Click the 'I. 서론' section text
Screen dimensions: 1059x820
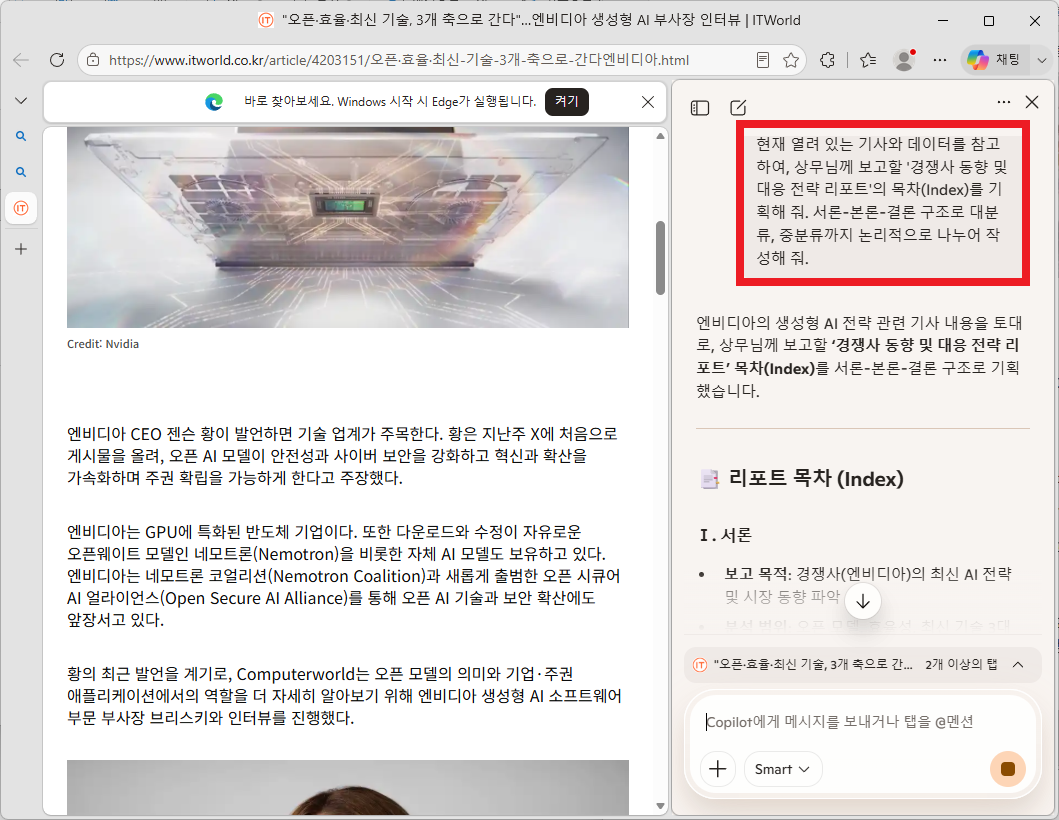tap(725, 535)
